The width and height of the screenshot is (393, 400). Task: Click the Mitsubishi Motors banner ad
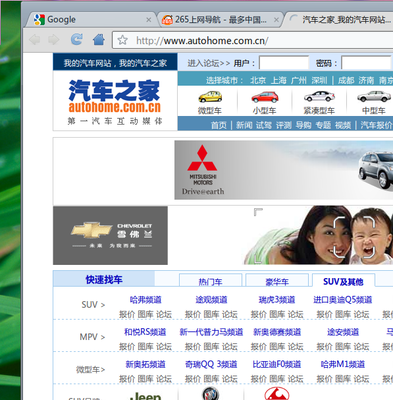pyautogui.click(x=284, y=170)
